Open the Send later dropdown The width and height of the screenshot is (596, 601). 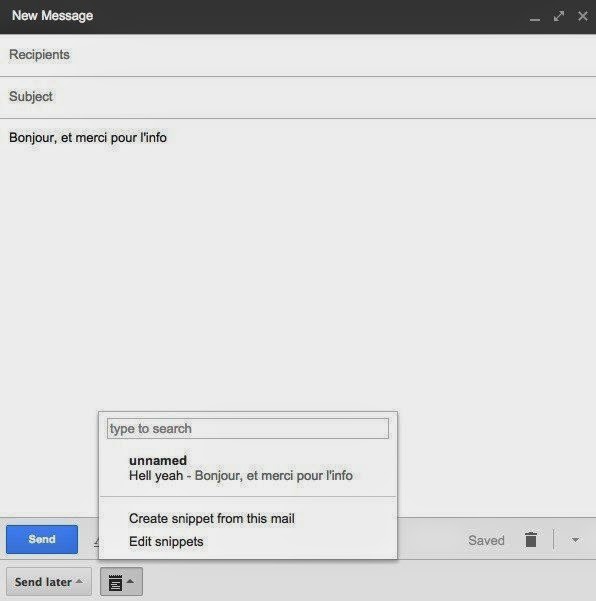pos(49,582)
